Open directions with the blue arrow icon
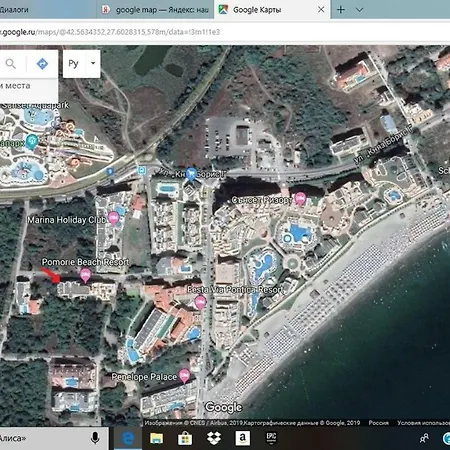Viewport: 450px width, 450px height. pyautogui.click(x=42, y=64)
